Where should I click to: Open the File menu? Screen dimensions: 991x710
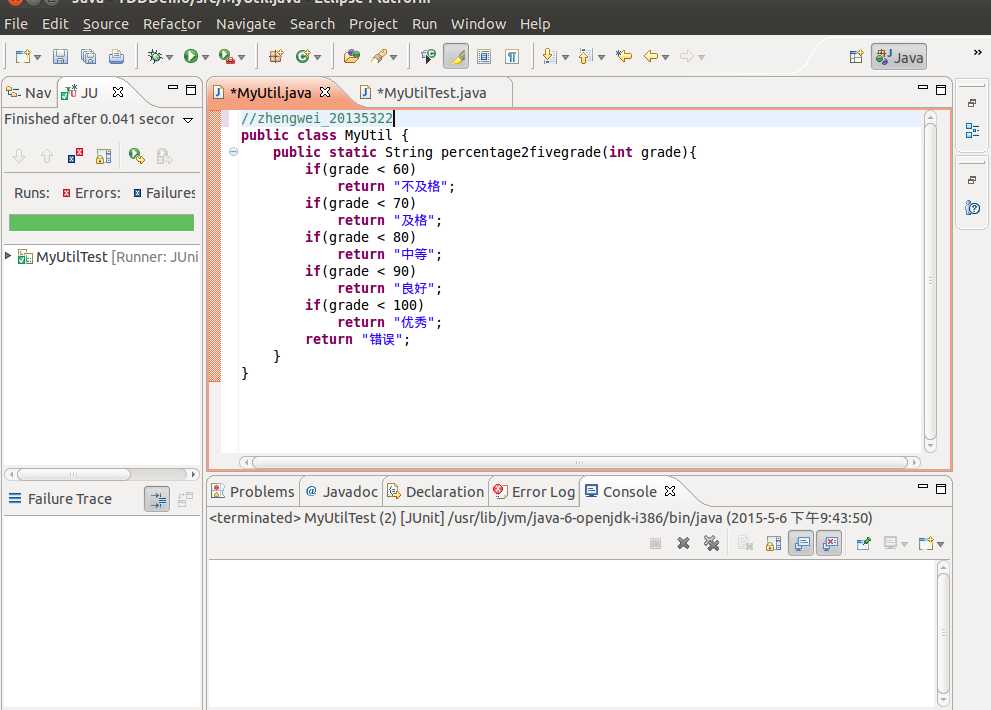16,24
